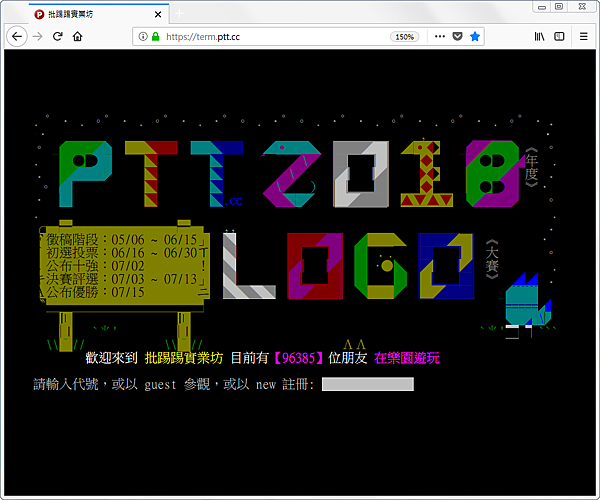600x500 pixels.
Task: Close the 批踢踢實業坊 tab
Action: coord(158,15)
